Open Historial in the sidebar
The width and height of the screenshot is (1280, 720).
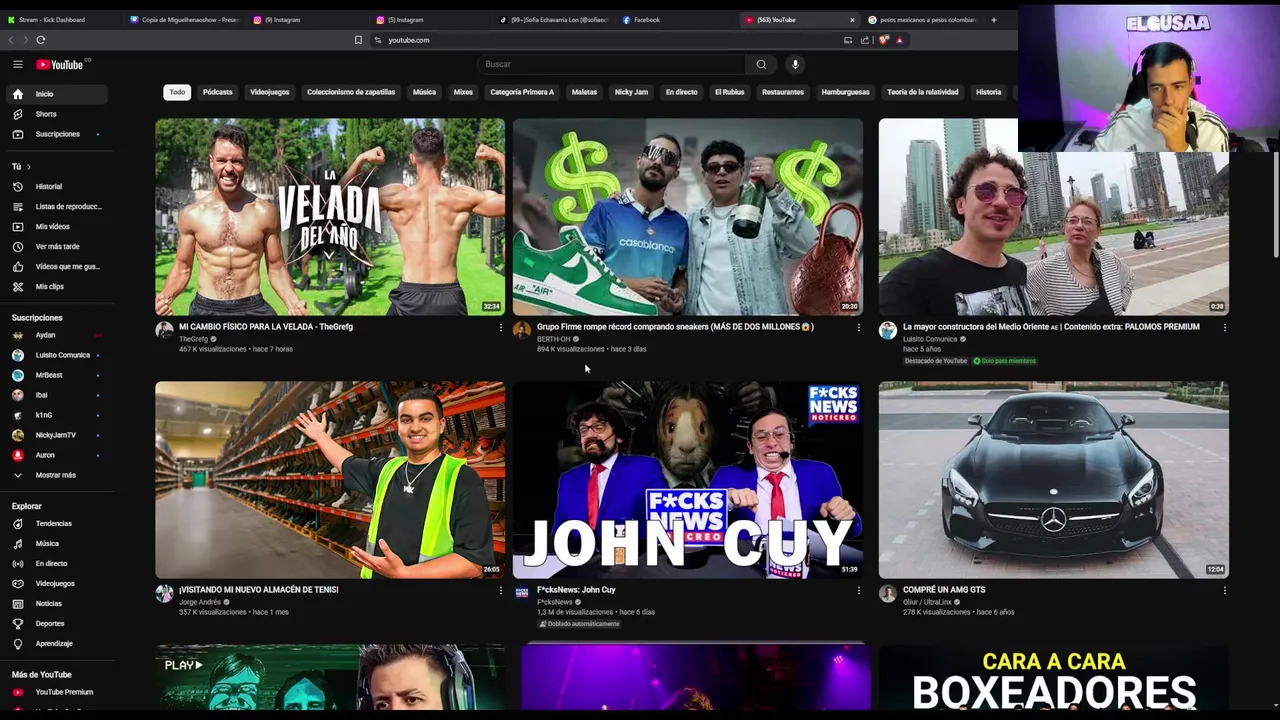(x=55, y=186)
